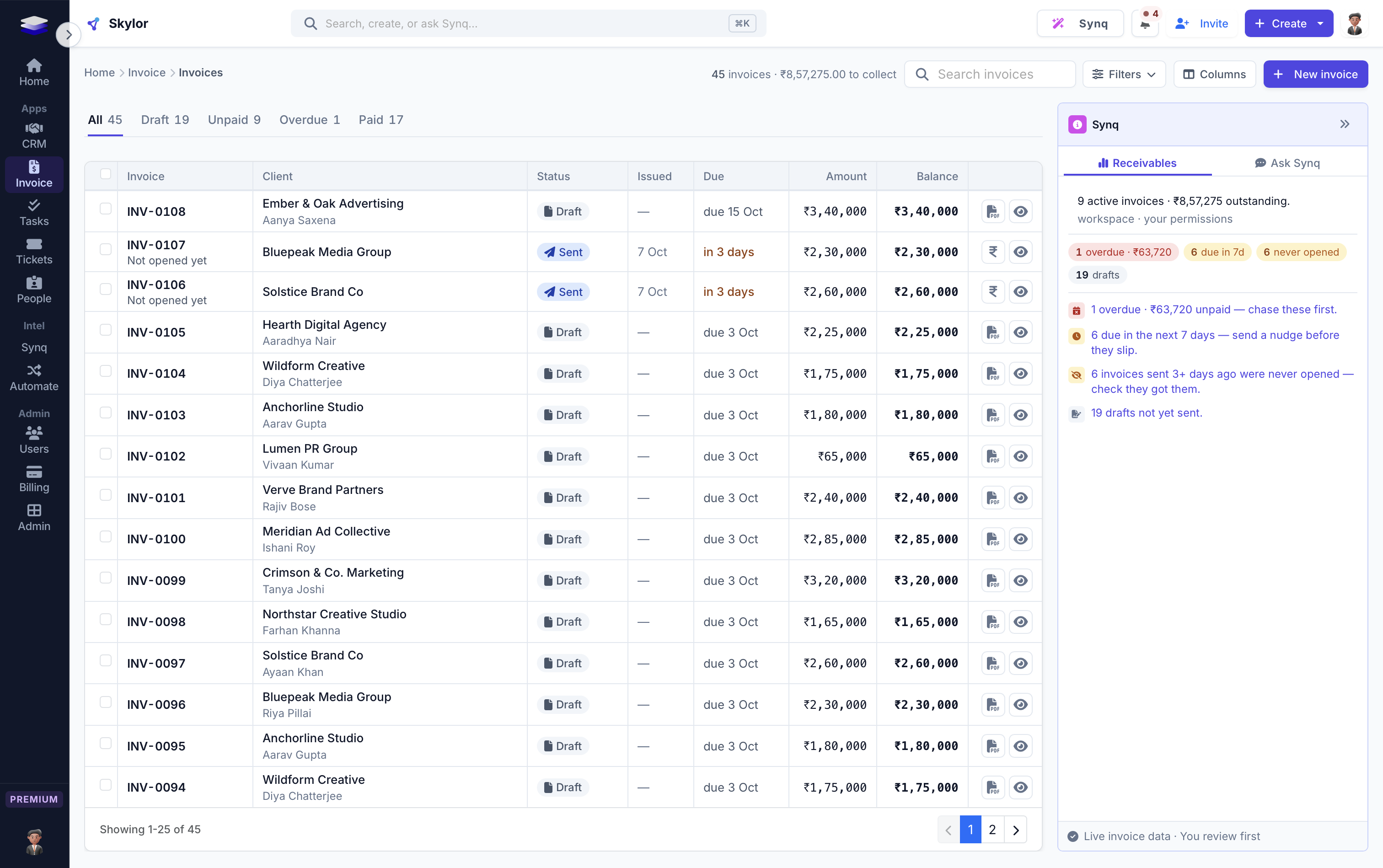
Task: Click the app logo atop sidebar
Action: pos(34,24)
